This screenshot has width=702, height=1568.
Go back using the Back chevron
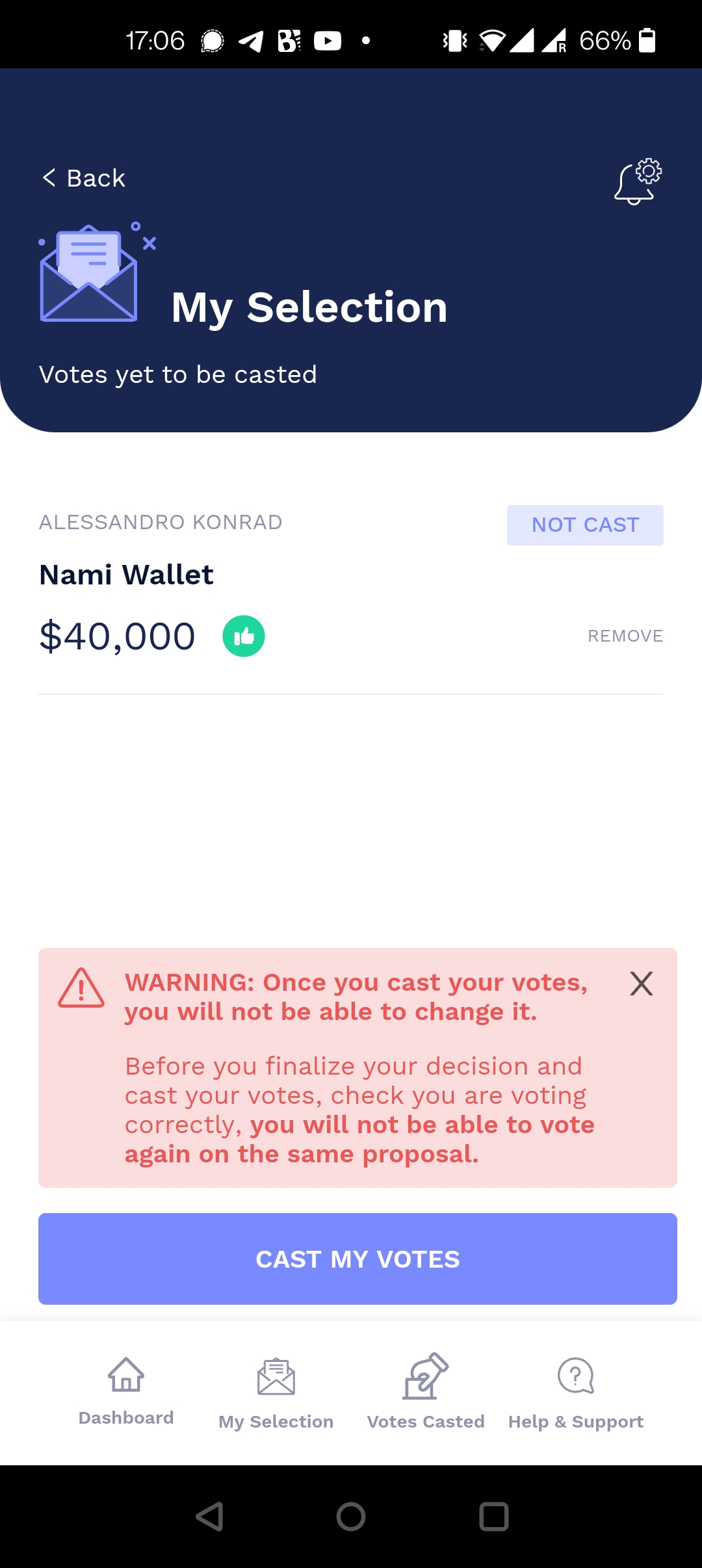pos(49,177)
